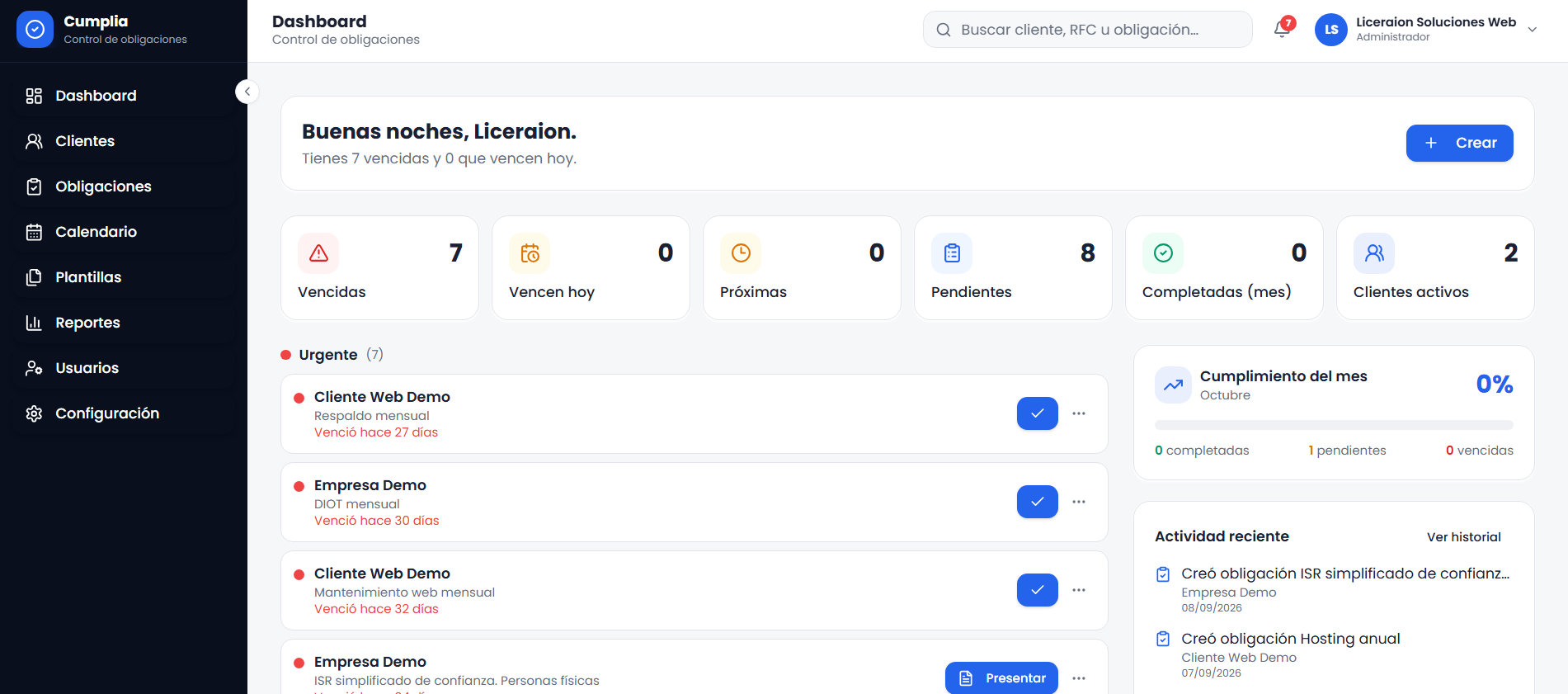
Task: Click the Hosting anual activity clipboard icon
Action: 1163,639
